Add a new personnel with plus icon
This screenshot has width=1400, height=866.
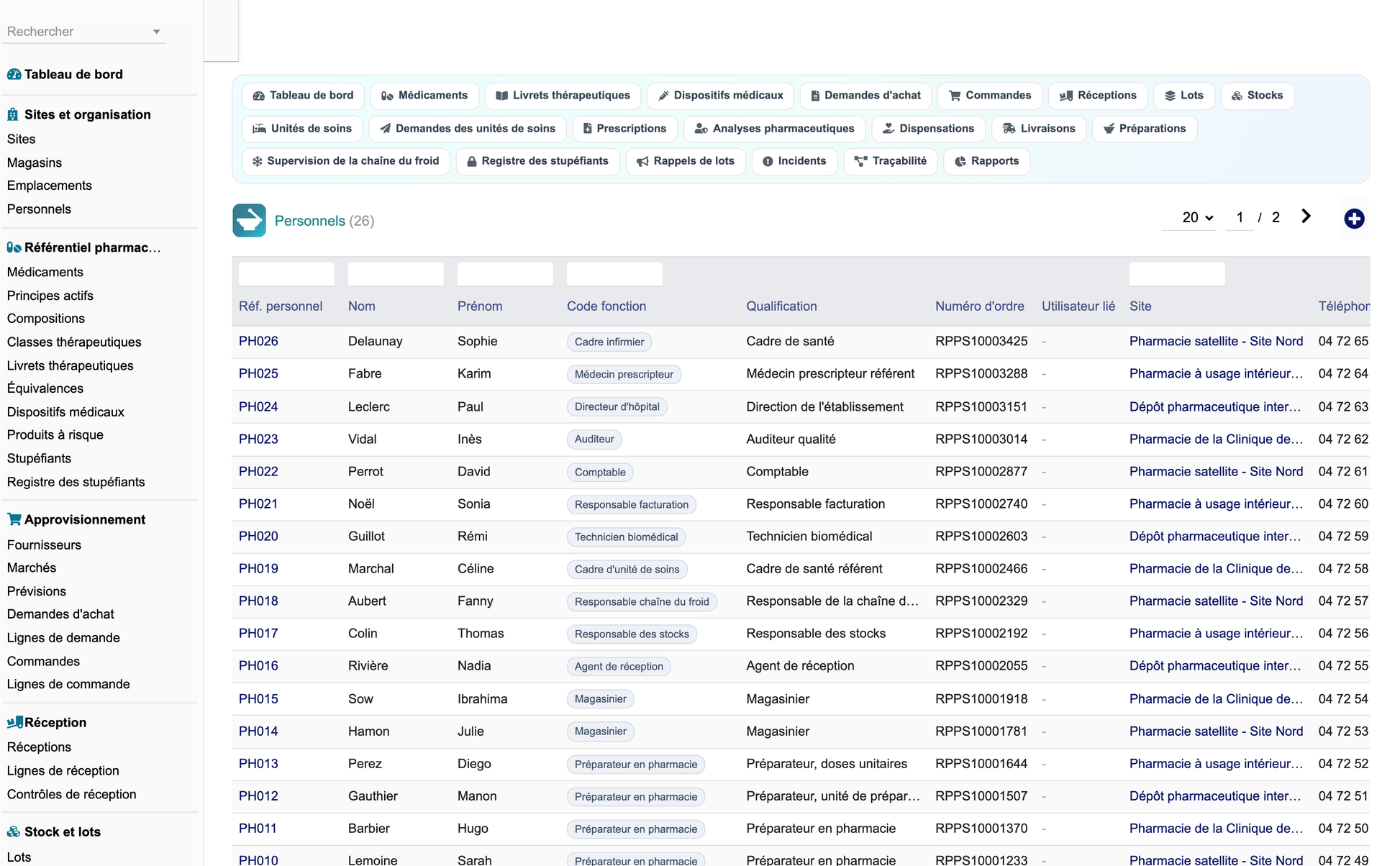[x=1354, y=219]
